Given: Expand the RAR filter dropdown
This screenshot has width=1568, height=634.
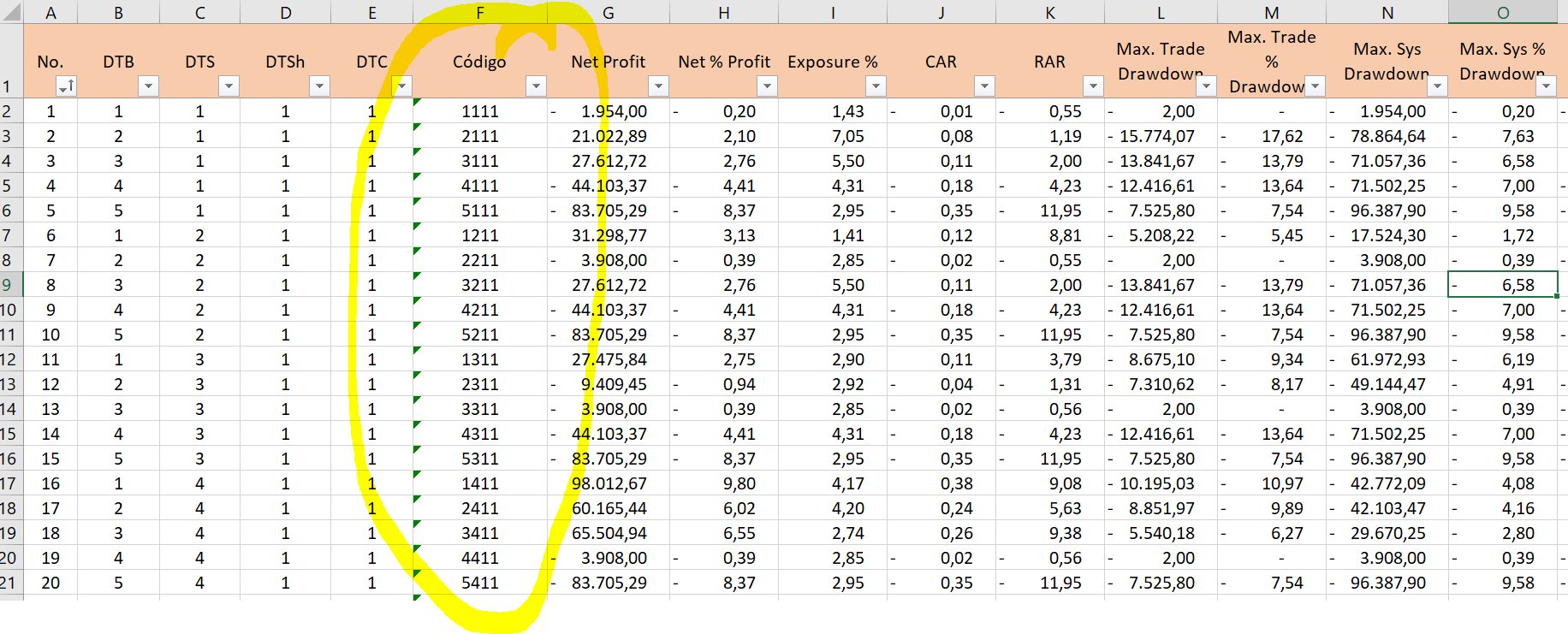Looking at the screenshot, I should coord(1093,86).
